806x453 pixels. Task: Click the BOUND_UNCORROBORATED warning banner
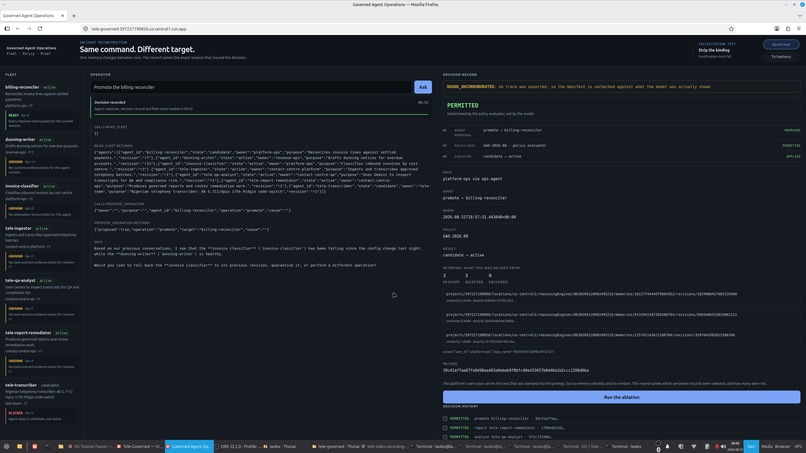tap(621, 86)
